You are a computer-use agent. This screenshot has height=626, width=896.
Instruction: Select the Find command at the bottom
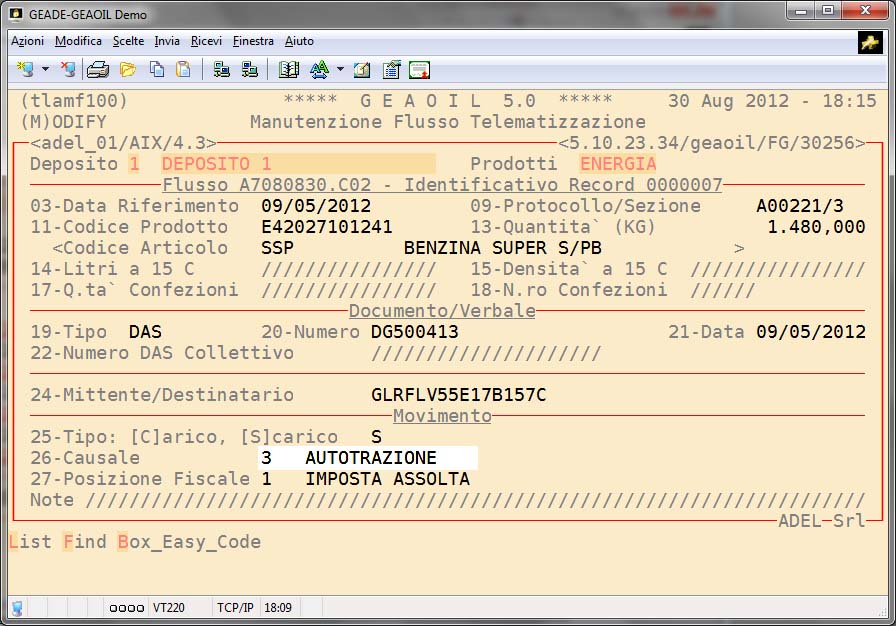coord(84,542)
